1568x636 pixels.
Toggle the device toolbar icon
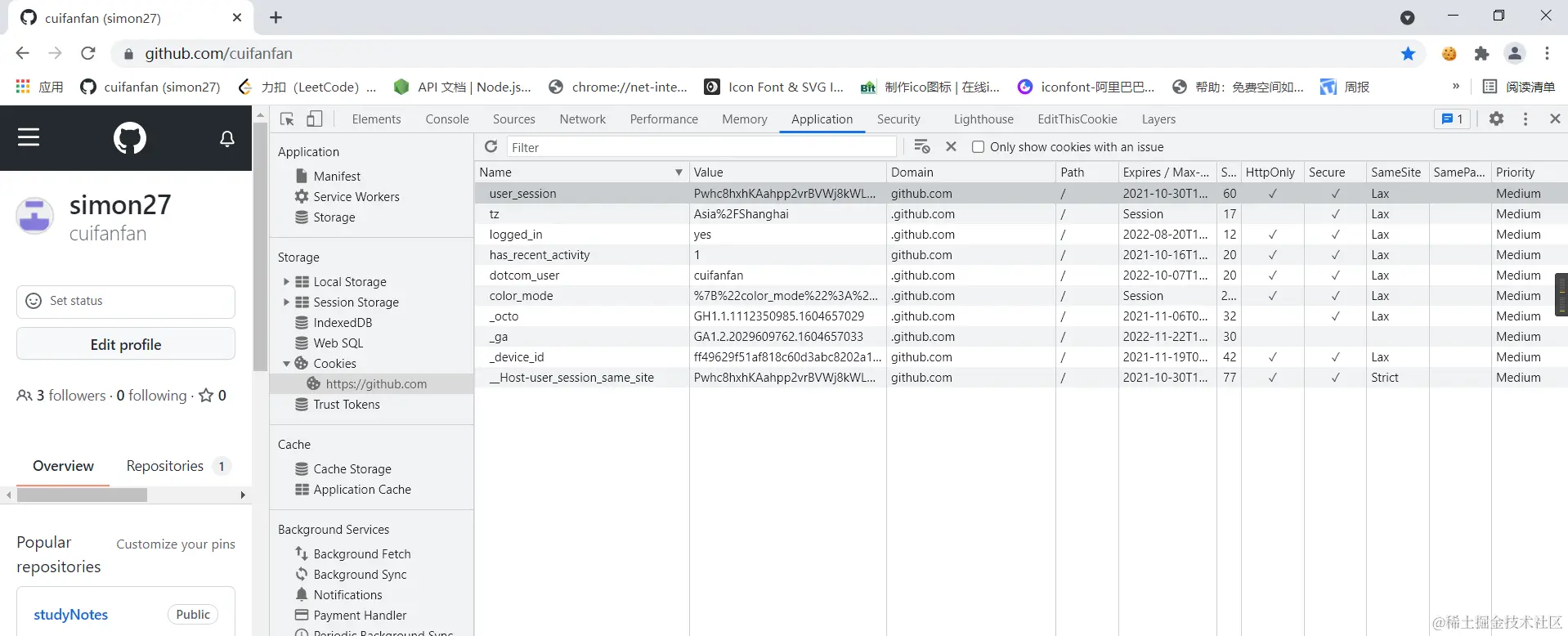pyautogui.click(x=314, y=119)
